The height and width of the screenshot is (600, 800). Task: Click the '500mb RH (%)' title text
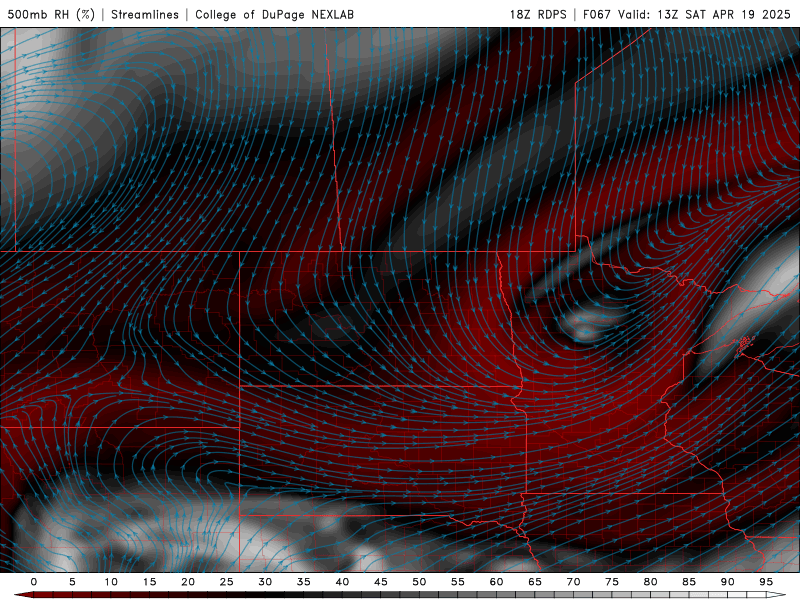[x=51, y=14]
